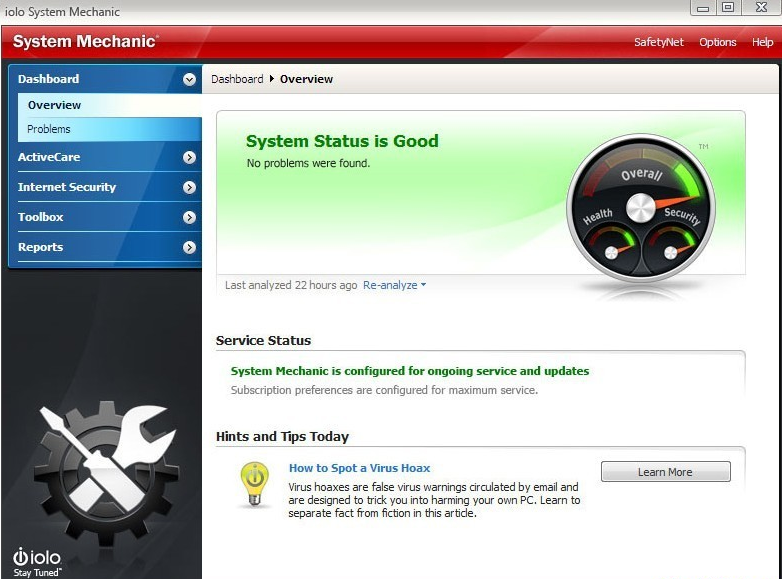Expand the Toolbox section arrow

(x=189, y=217)
